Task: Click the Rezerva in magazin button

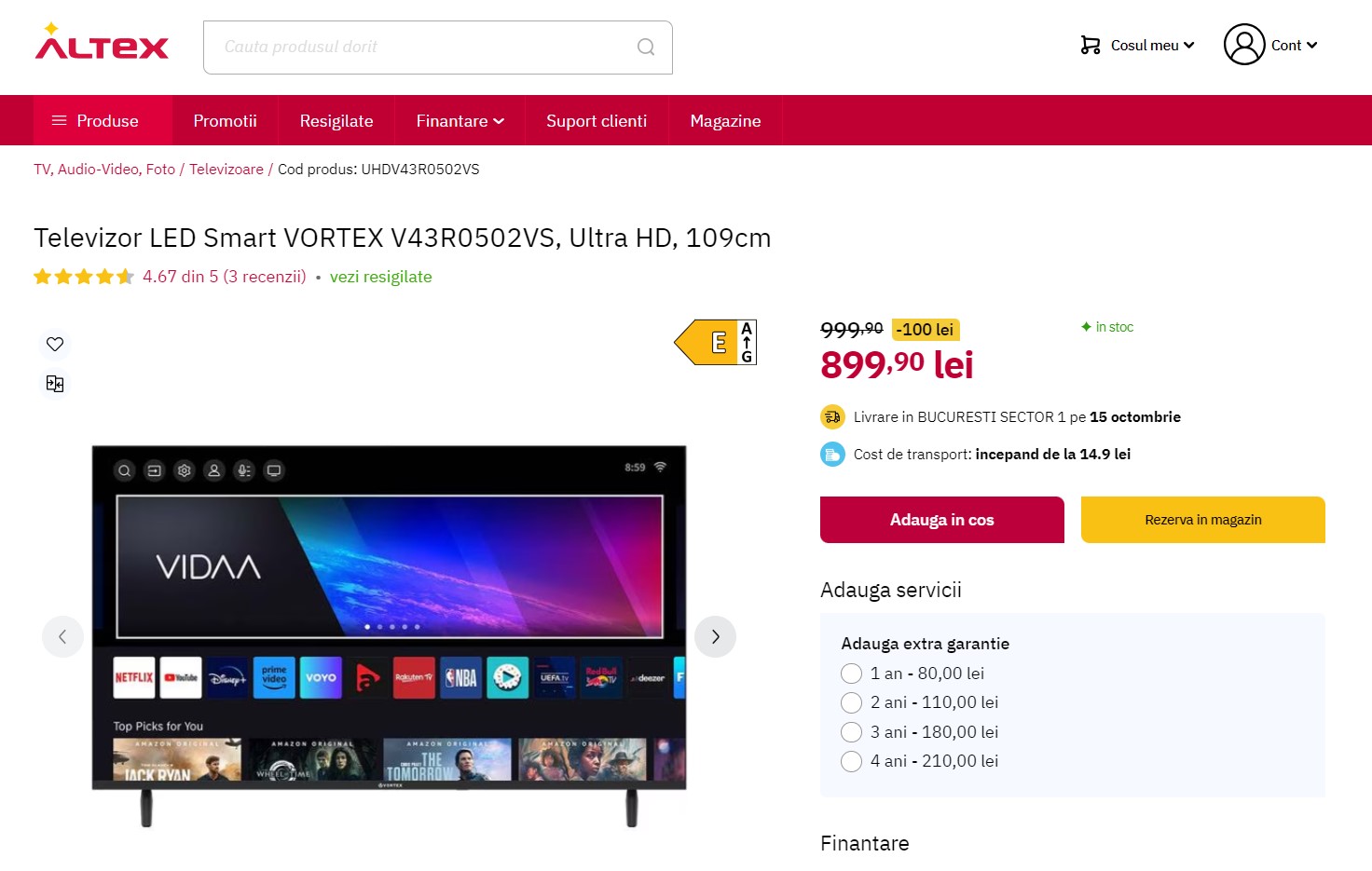Action: pyautogui.click(x=1203, y=520)
